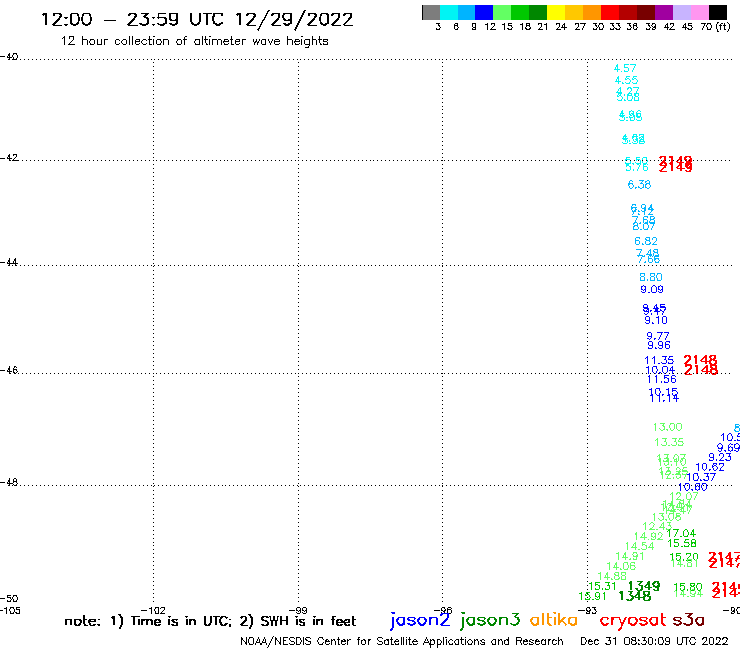Click the black swatch at the legend's end

coord(718,12)
